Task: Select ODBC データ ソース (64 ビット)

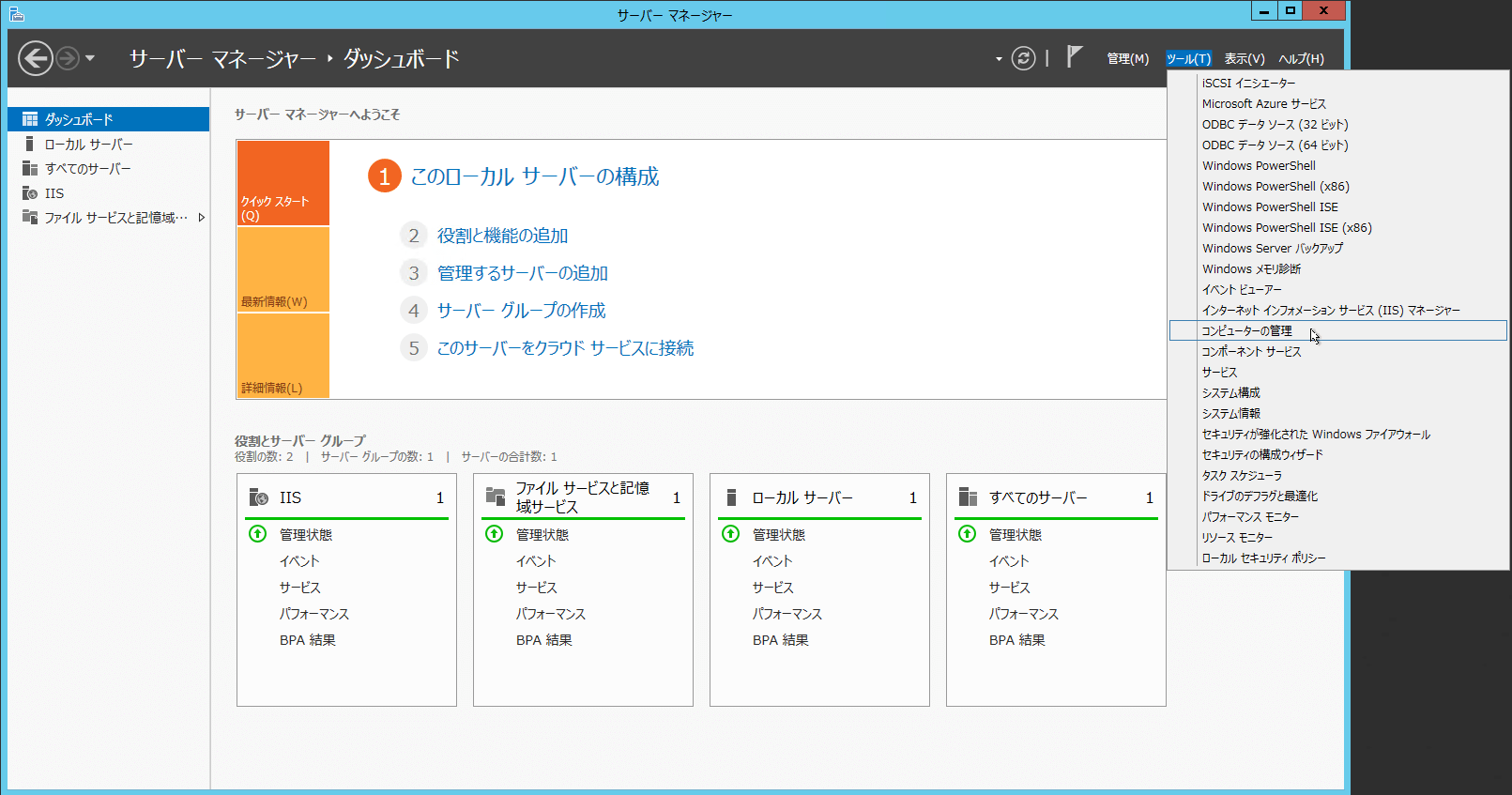Action: click(x=1338, y=145)
